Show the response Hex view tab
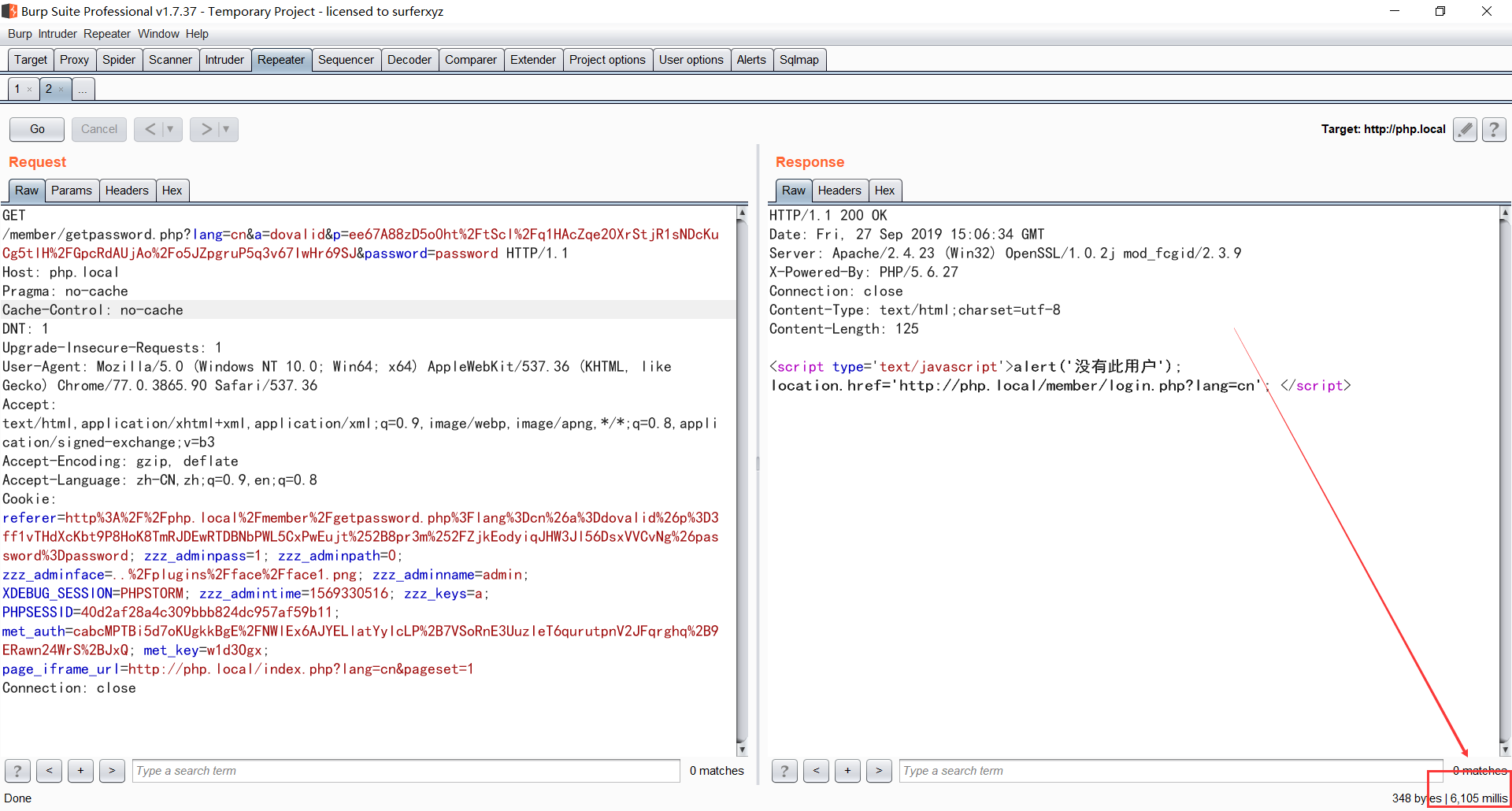This screenshot has height=811, width=1512. pos(884,191)
